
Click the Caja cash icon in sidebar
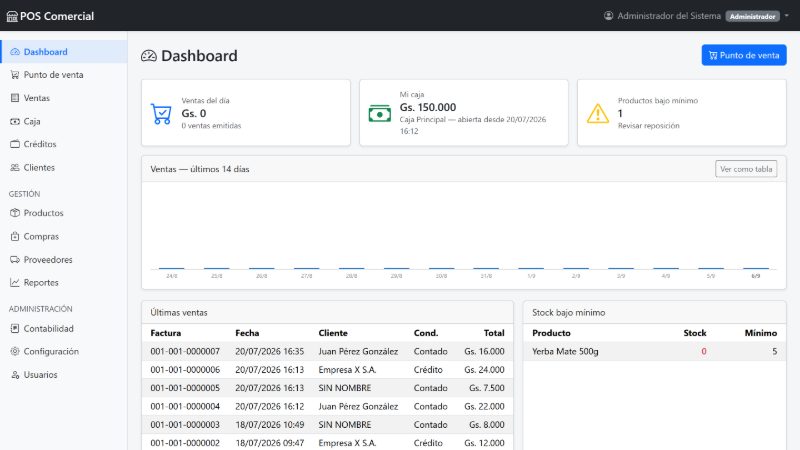coord(15,121)
